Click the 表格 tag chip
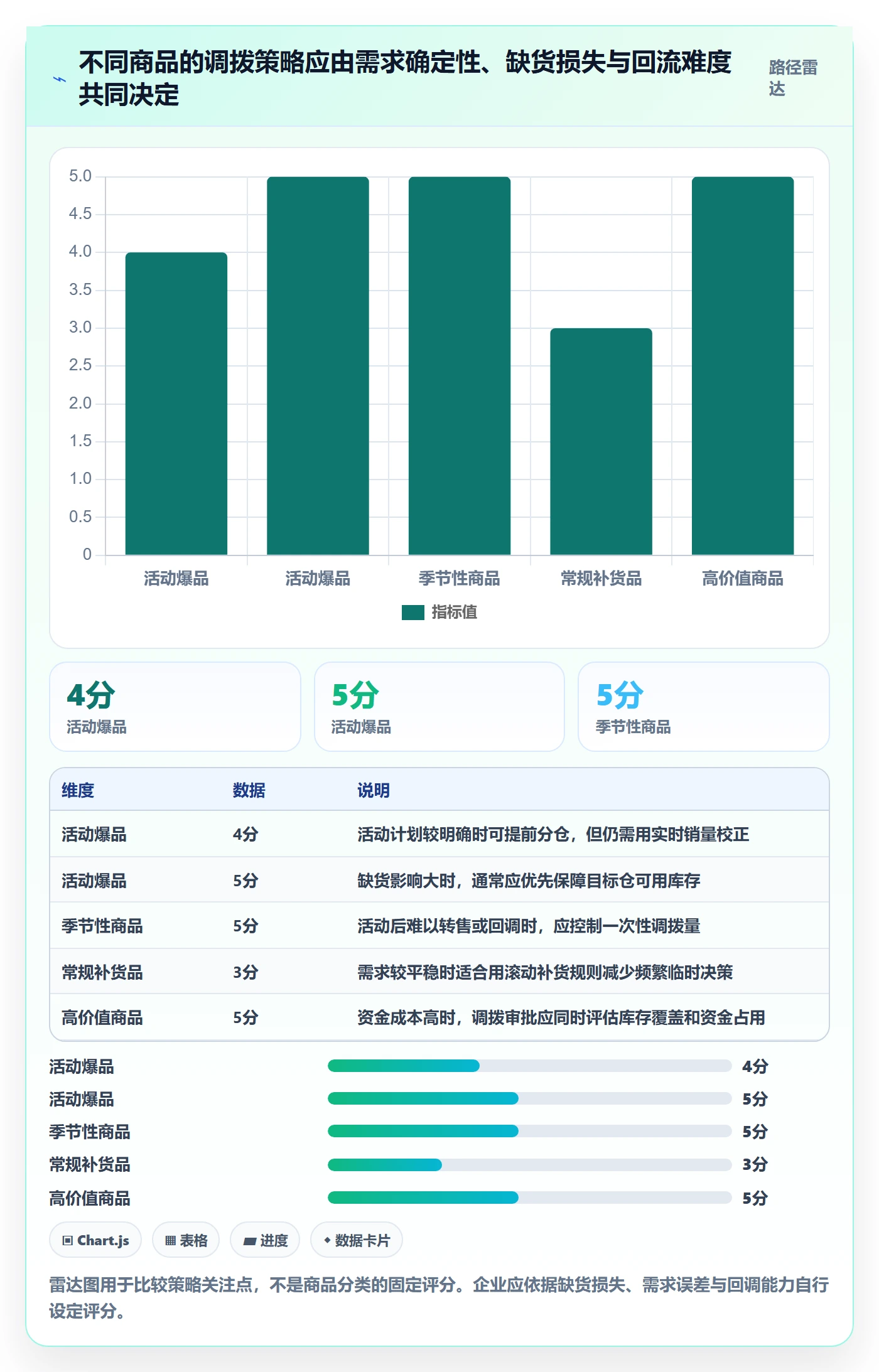879x1372 pixels. click(186, 1240)
